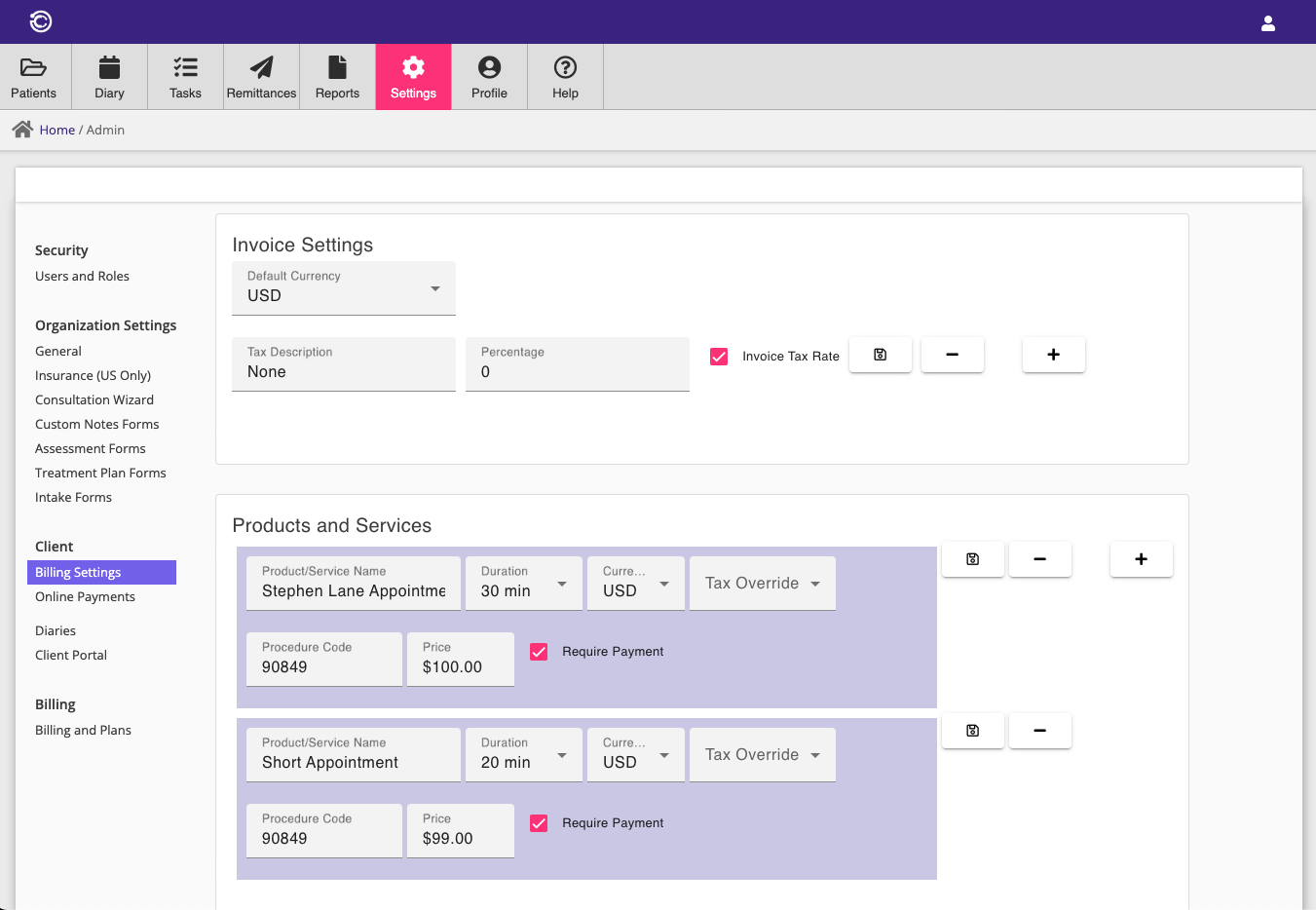Toggle Require Payment for Short Appointment
This screenshot has width=1316, height=910.
coord(539,823)
